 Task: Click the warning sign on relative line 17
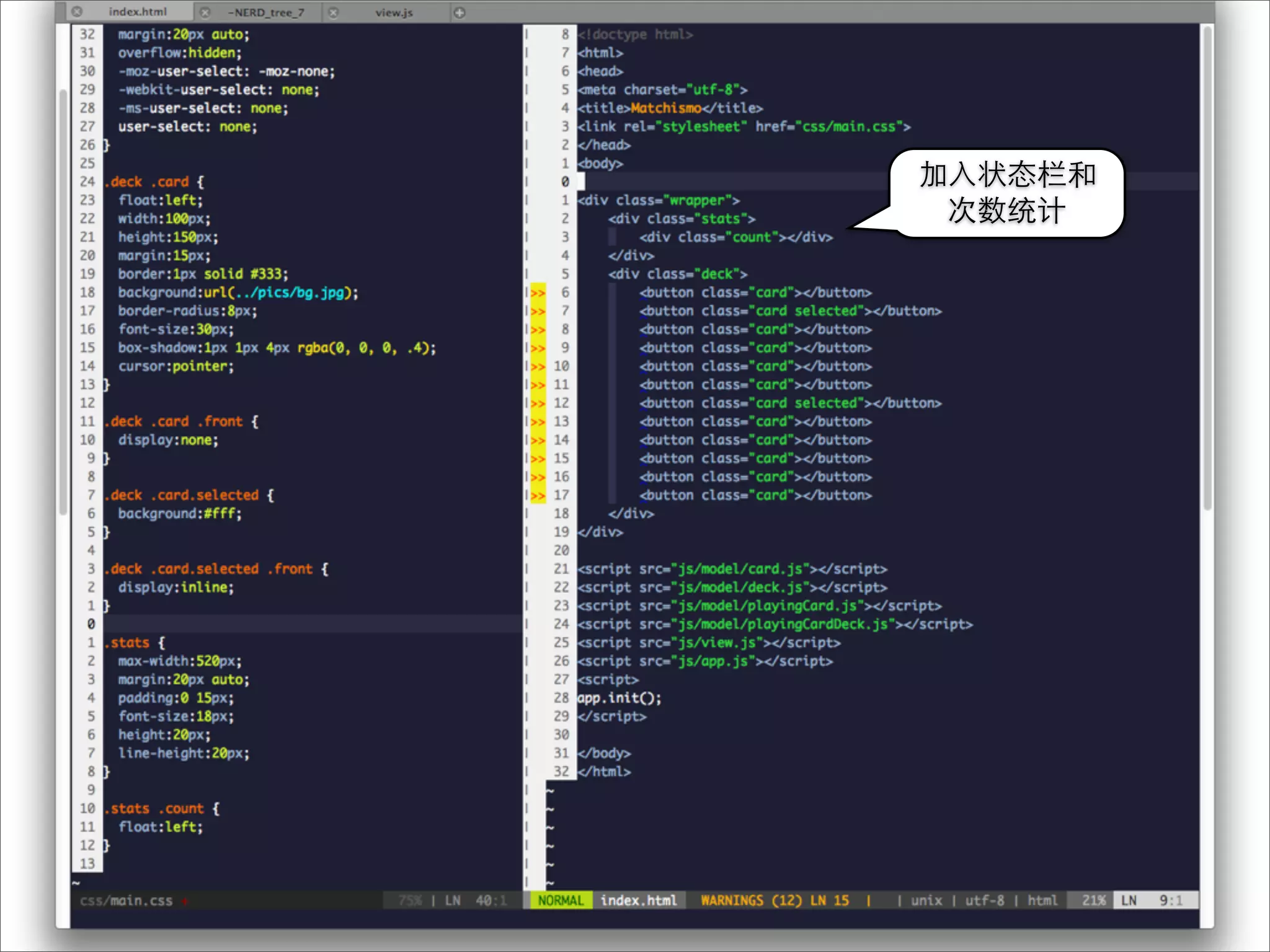point(538,495)
